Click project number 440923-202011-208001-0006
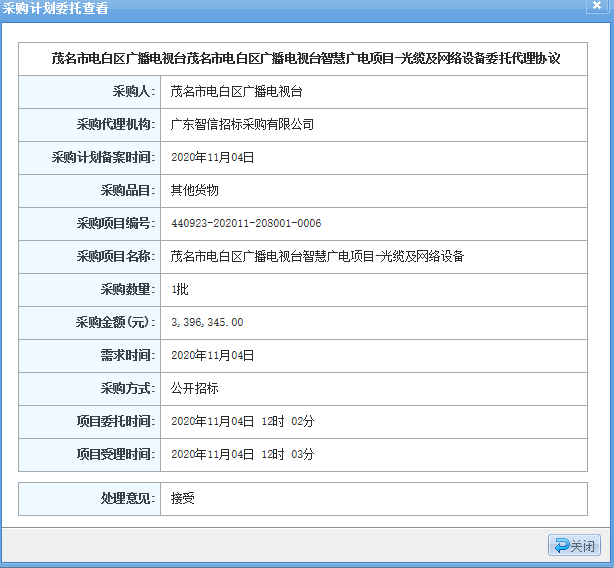The height and width of the screenshot is (568, 614). coord(246,224)
